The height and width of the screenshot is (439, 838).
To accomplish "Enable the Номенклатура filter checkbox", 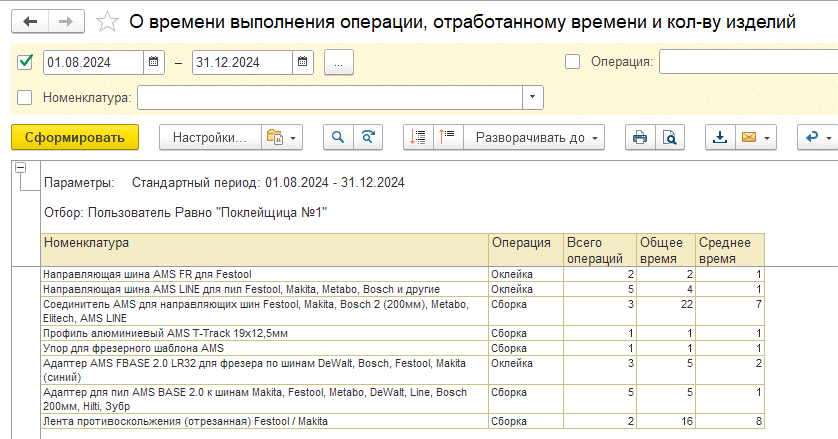I will [25, 98].
